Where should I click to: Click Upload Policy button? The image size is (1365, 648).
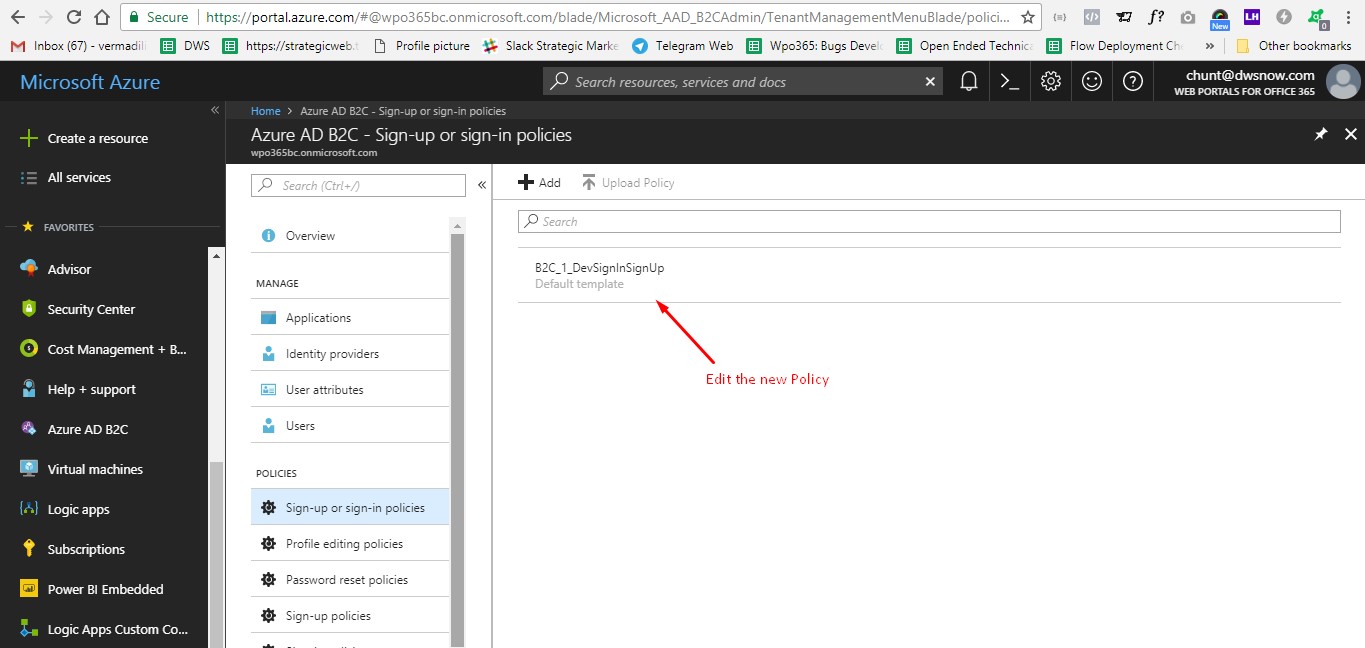pos(628,182)
